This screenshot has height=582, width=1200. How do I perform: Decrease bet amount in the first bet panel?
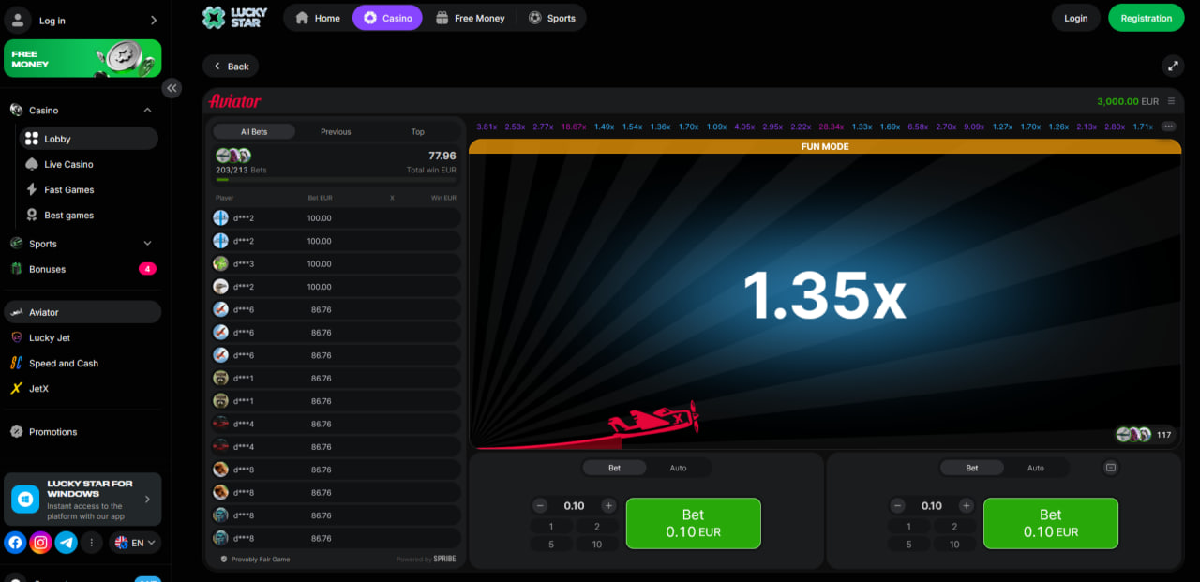coord(540,506)
